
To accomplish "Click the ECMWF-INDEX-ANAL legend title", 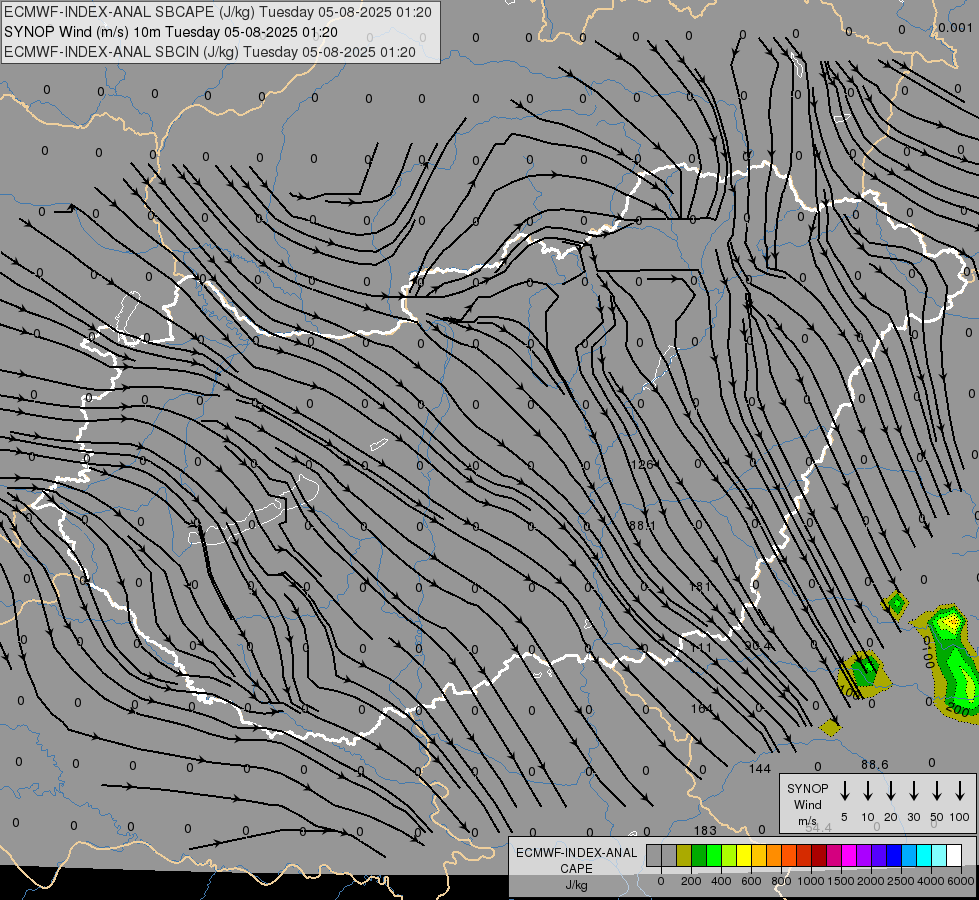I will [x=576, y=853].
